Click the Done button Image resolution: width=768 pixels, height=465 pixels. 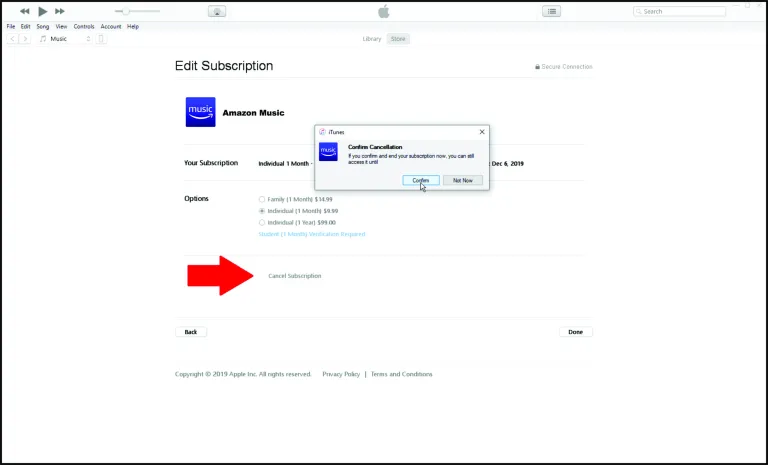(x=576, y=332)
